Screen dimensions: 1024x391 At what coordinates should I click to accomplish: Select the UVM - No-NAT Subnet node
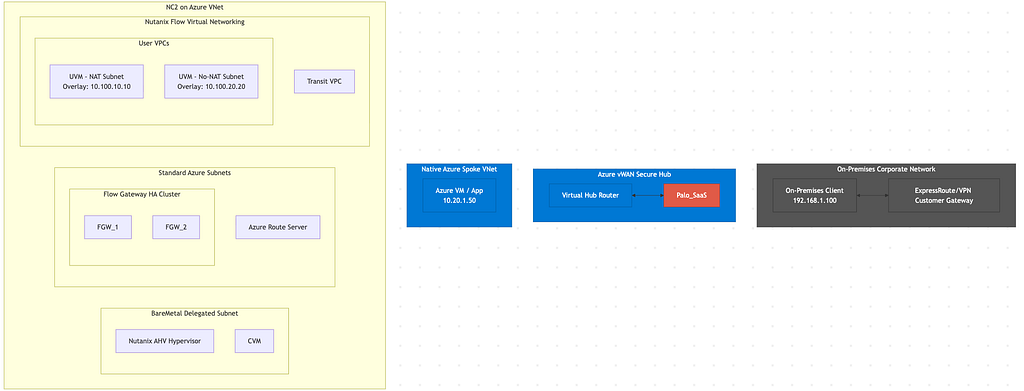click(211, 81)
